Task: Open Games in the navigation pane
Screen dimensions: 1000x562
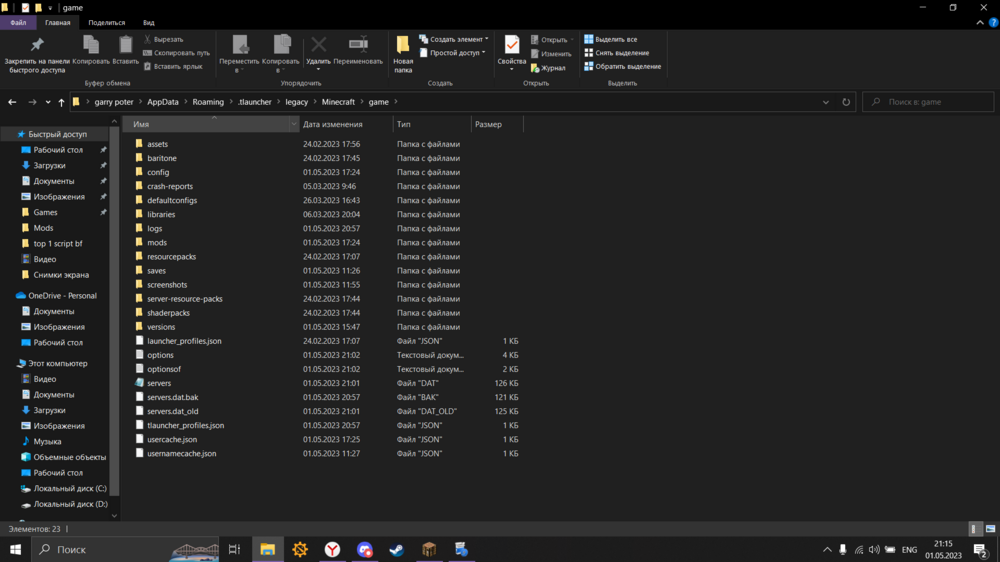Action: click(x=45, y=212)
